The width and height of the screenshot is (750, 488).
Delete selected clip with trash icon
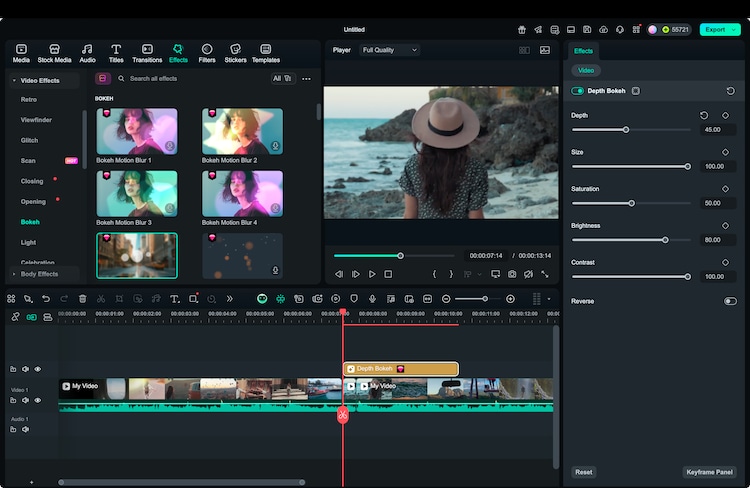click(x=82, y=299)
